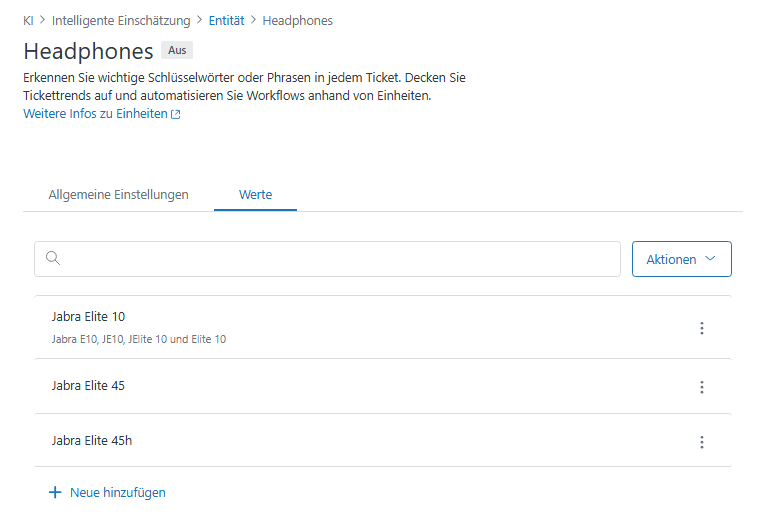Switch to the Allgemeine Einstellungen tab
This screenshot has height=523, width=758.
click(118, 195)
